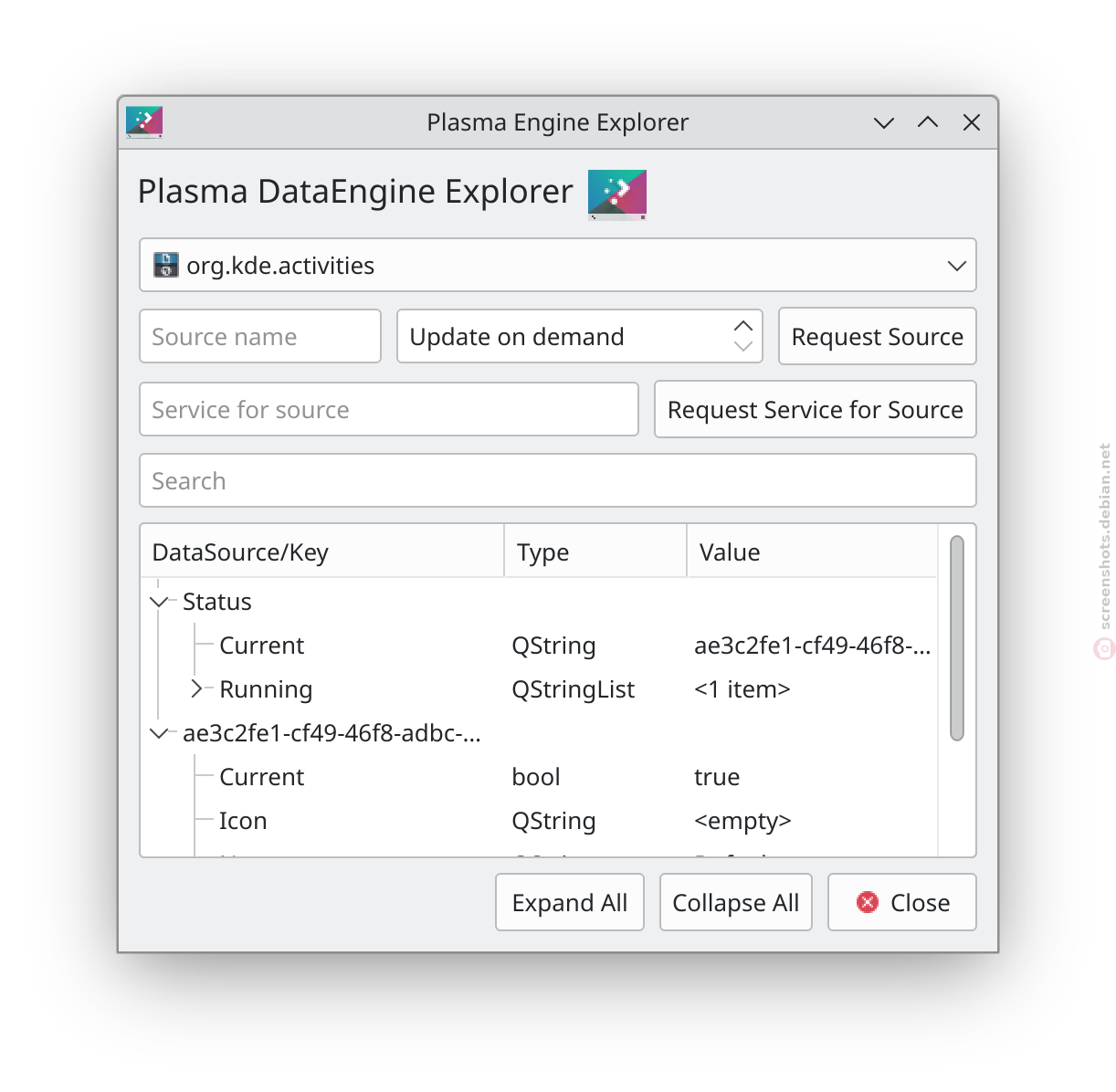1116x1092 pixels.
Task: Maximize the Plasma Engine Explorer window
Action: click(x=928, y=122)
